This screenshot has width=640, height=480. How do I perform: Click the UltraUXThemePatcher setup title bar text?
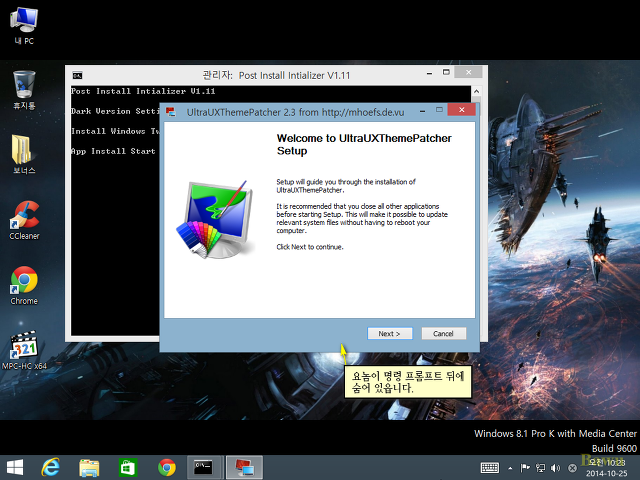(296, 112)
